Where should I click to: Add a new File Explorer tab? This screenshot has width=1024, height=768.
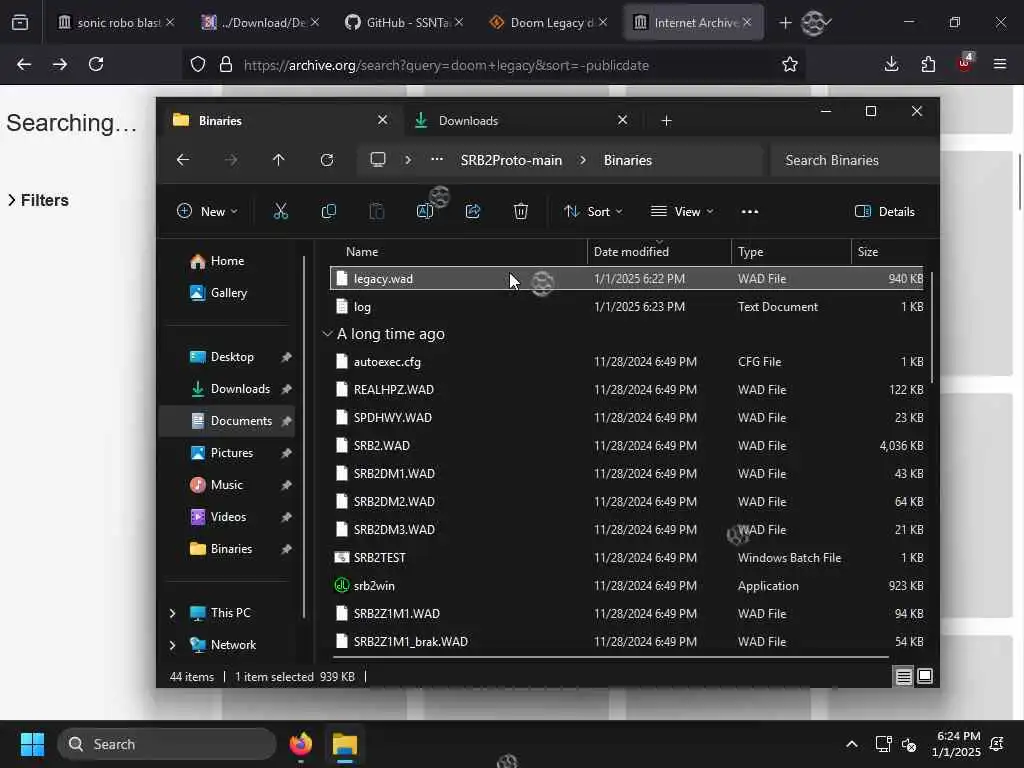coord(666,121)
